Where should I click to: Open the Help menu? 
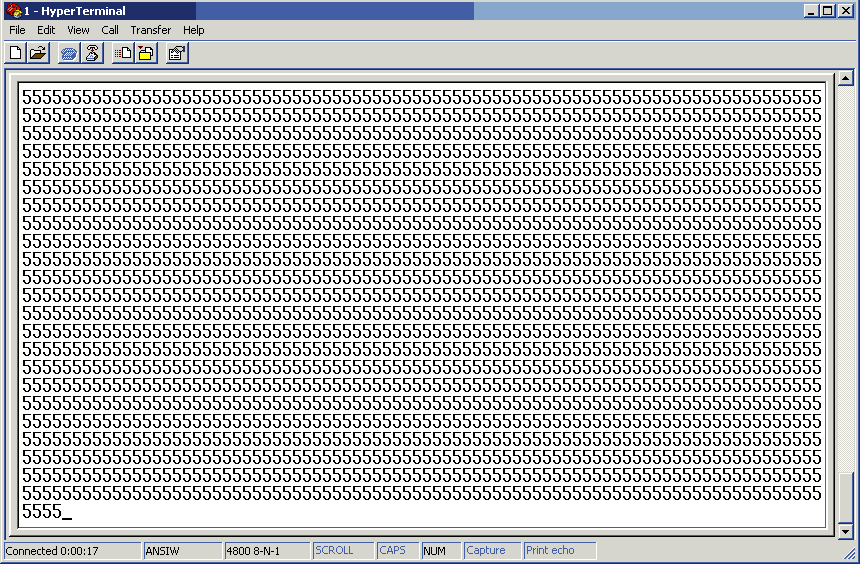click(193, 30)
